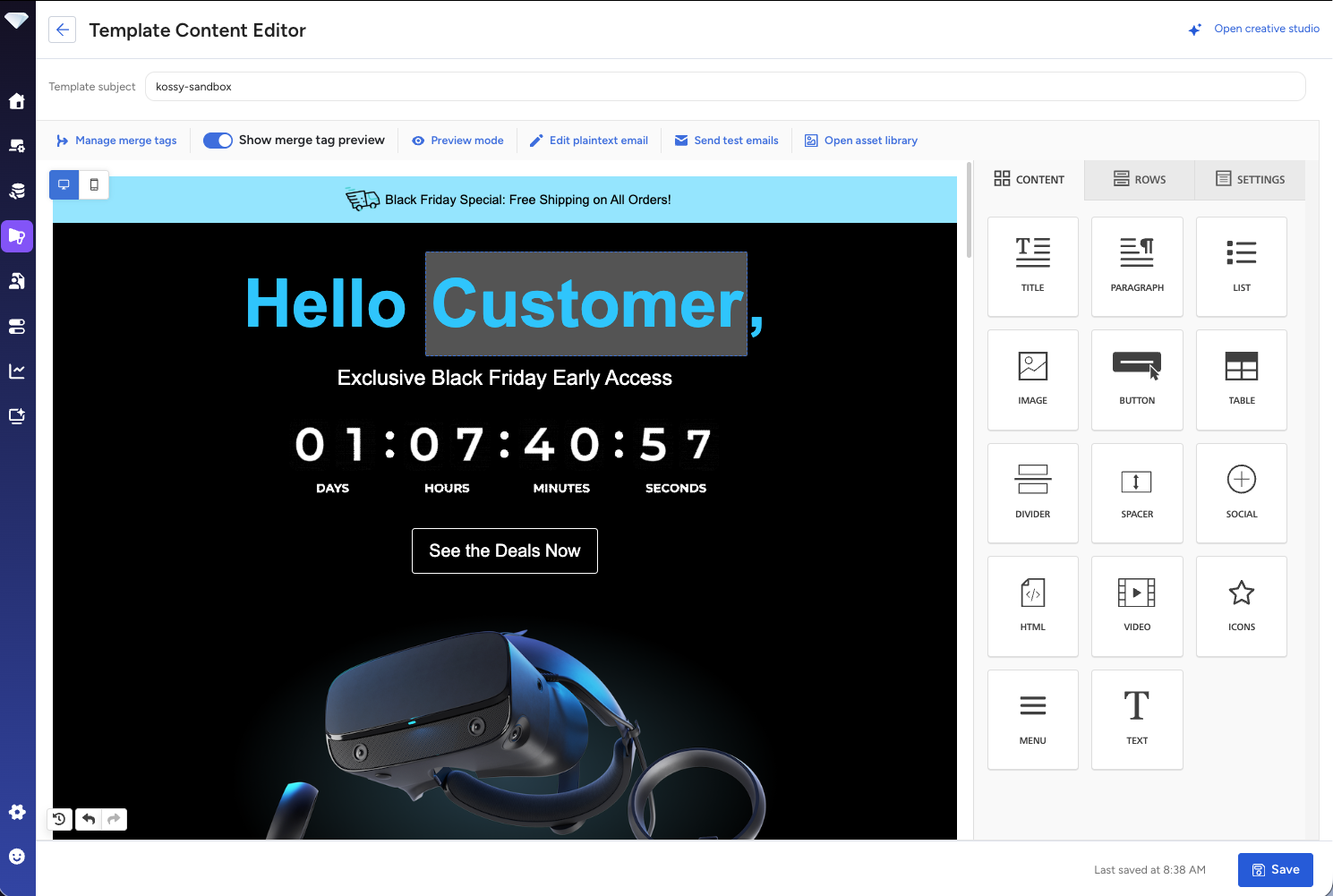1333x896 pixels.
Task: Select the Title content block
Action: [x=1033, y=267]
